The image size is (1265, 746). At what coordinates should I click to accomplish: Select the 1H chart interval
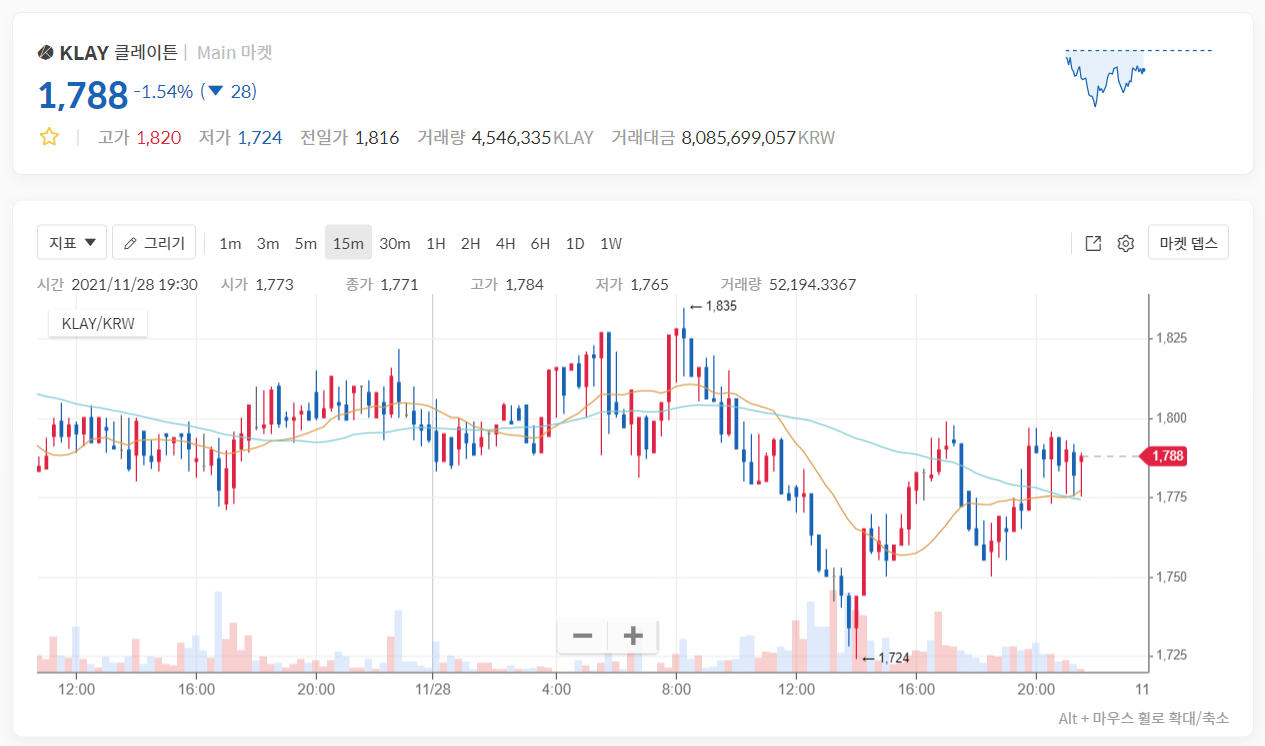436,243
